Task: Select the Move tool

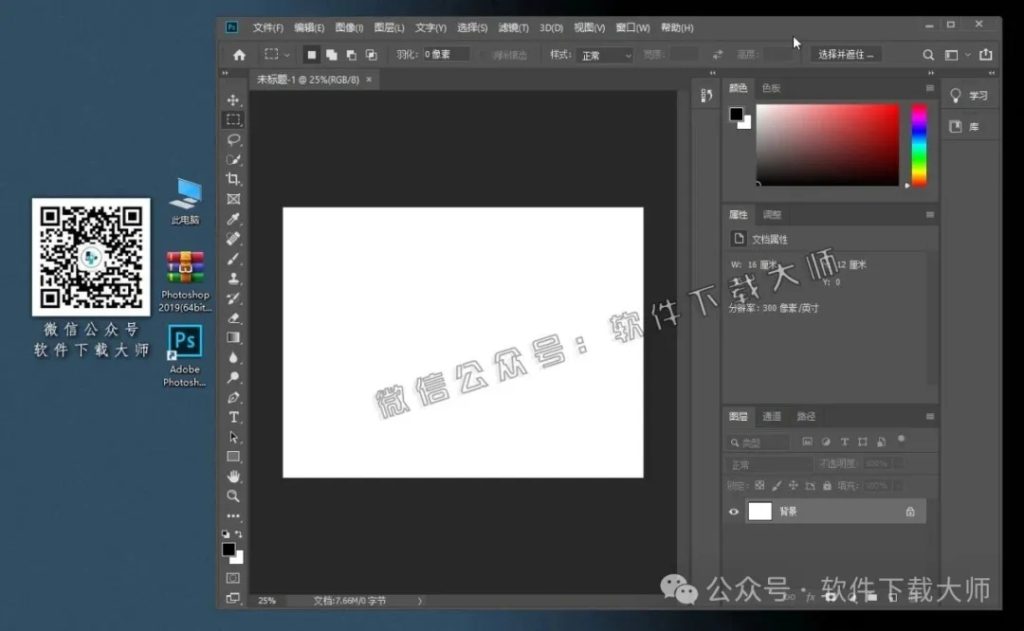Action: click(x=233, y=100)
